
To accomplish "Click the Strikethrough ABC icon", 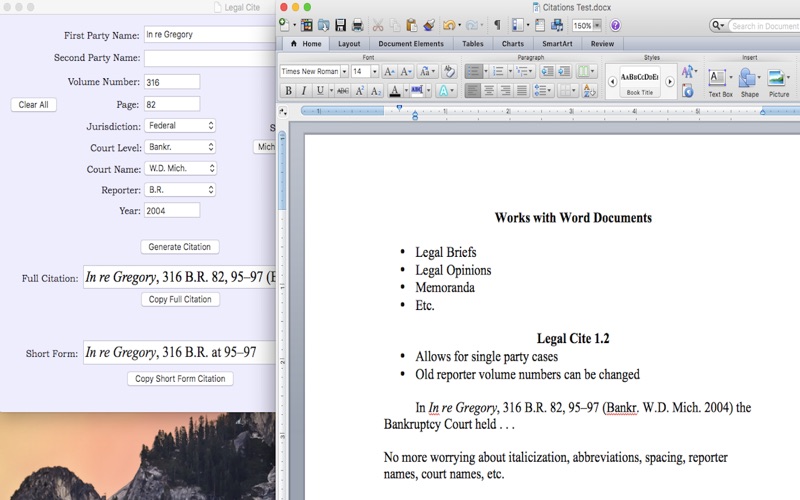I will (343, 91).
